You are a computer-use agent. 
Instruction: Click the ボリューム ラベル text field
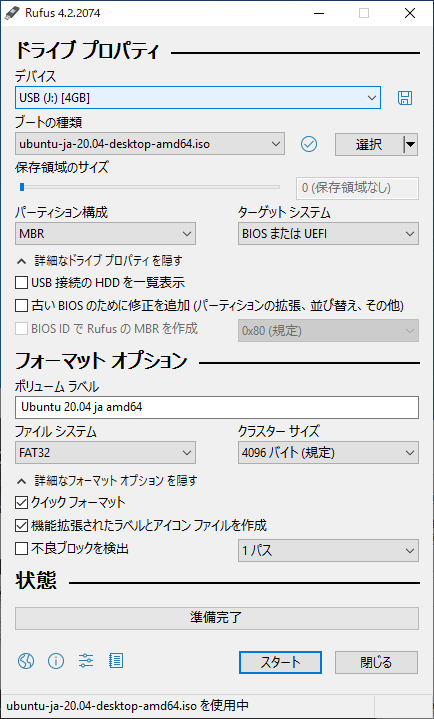217,408
